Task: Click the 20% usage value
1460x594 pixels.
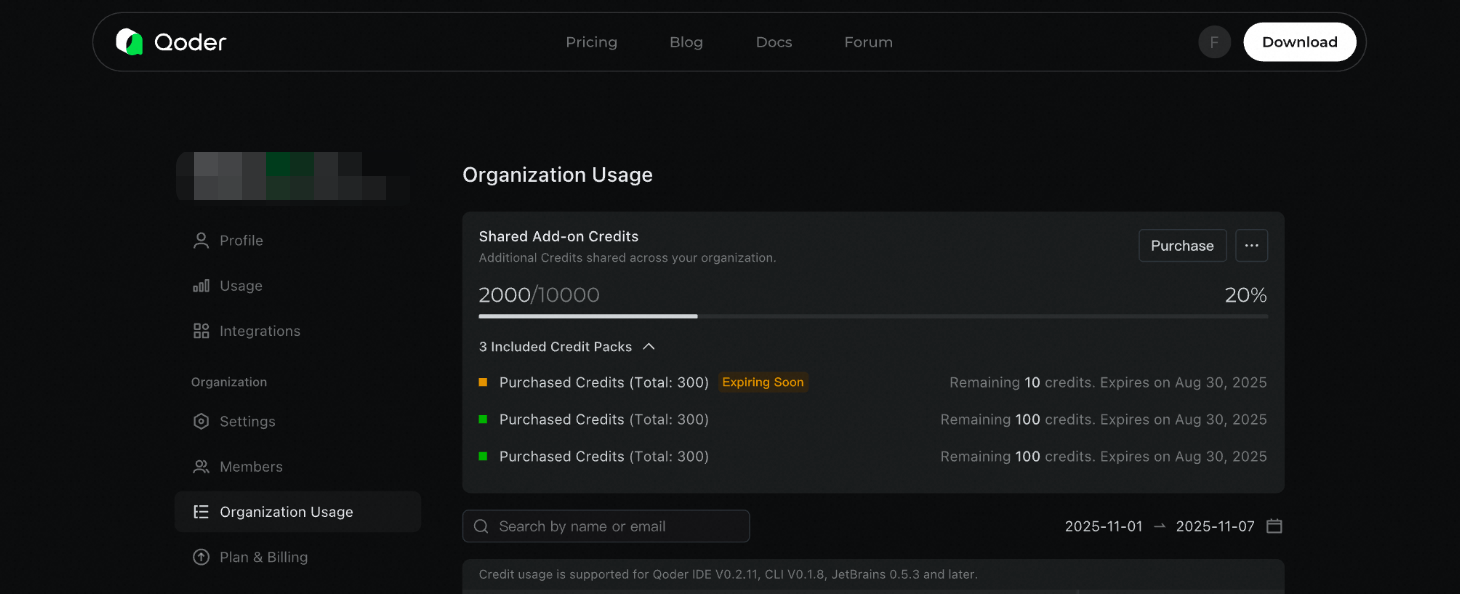Action: [1246, 295]
